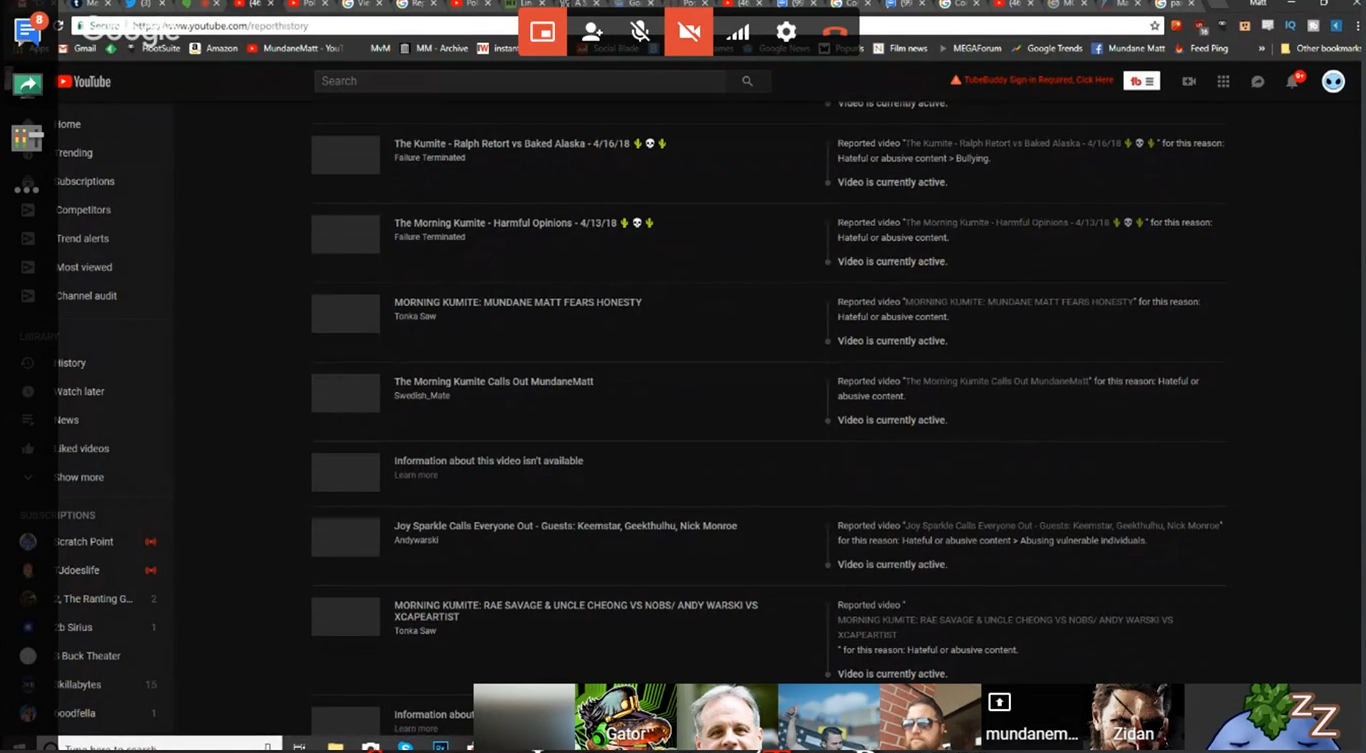Open Joy Sparkle Calls Everyone Out video
Image resolution: width=1366 pixels, height=753 pixels.
(566, 526)
